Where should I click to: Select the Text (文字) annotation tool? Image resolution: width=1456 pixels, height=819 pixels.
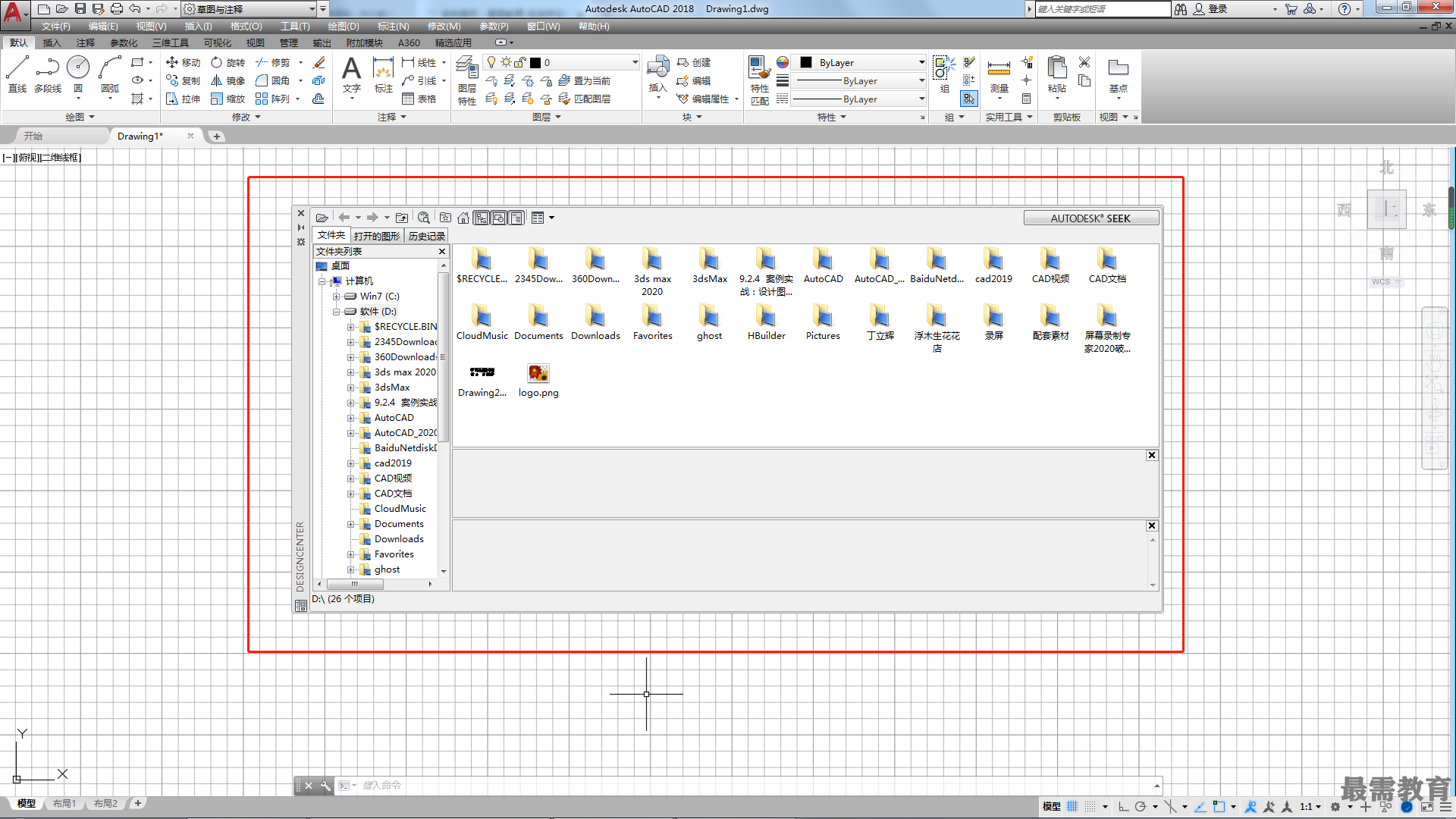pyautogui.click(x=351, y=74)
